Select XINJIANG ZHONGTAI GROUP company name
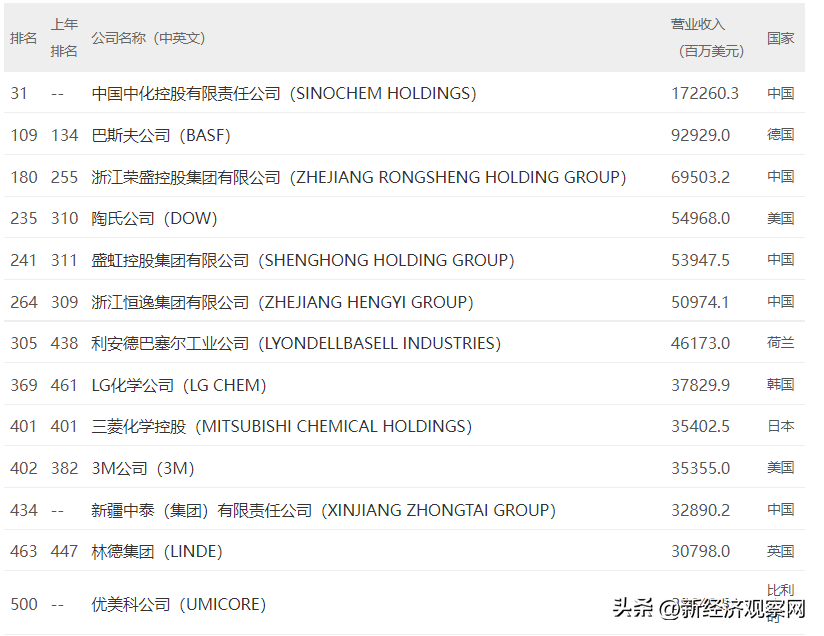824x636 pixels. point(323,510)
